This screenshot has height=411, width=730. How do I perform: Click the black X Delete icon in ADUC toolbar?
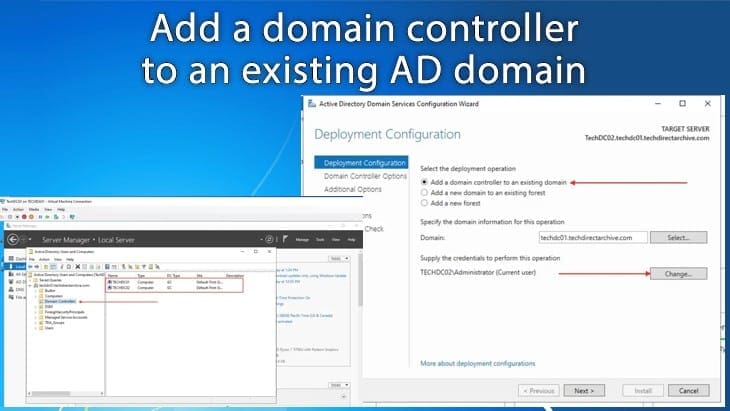(78, 266)
